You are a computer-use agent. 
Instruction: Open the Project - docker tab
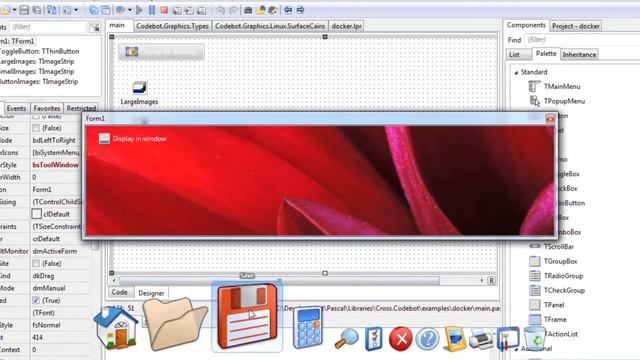[576, 26]
